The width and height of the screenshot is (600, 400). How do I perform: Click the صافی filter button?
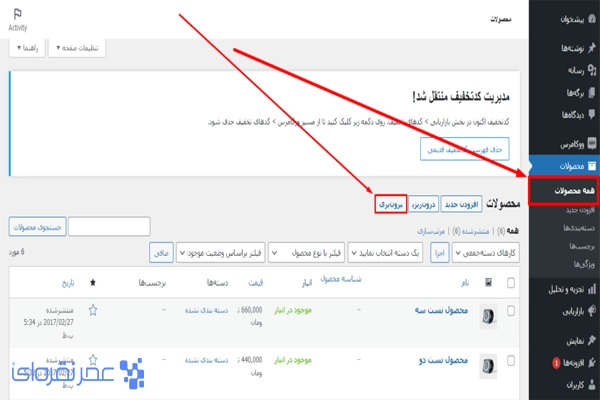click(161, 253)
